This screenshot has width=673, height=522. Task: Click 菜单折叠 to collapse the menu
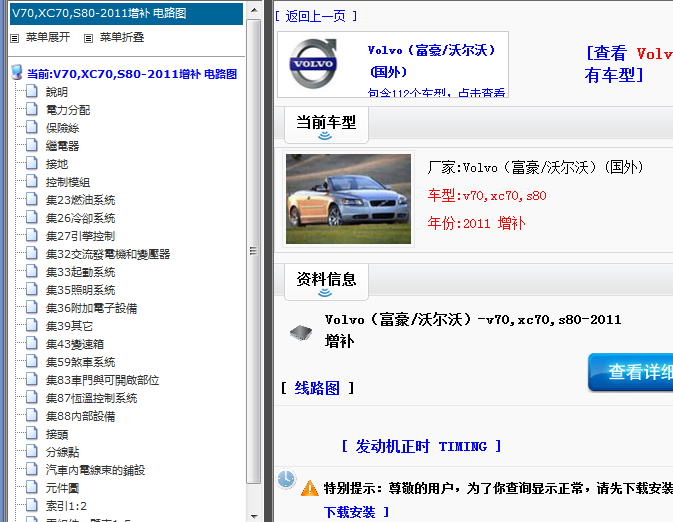122,38
